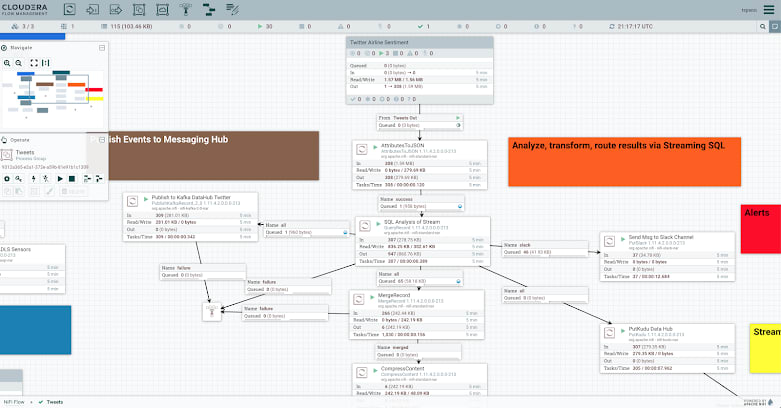Upload template from Operate panel
The image size is (781, 408).
99,178
